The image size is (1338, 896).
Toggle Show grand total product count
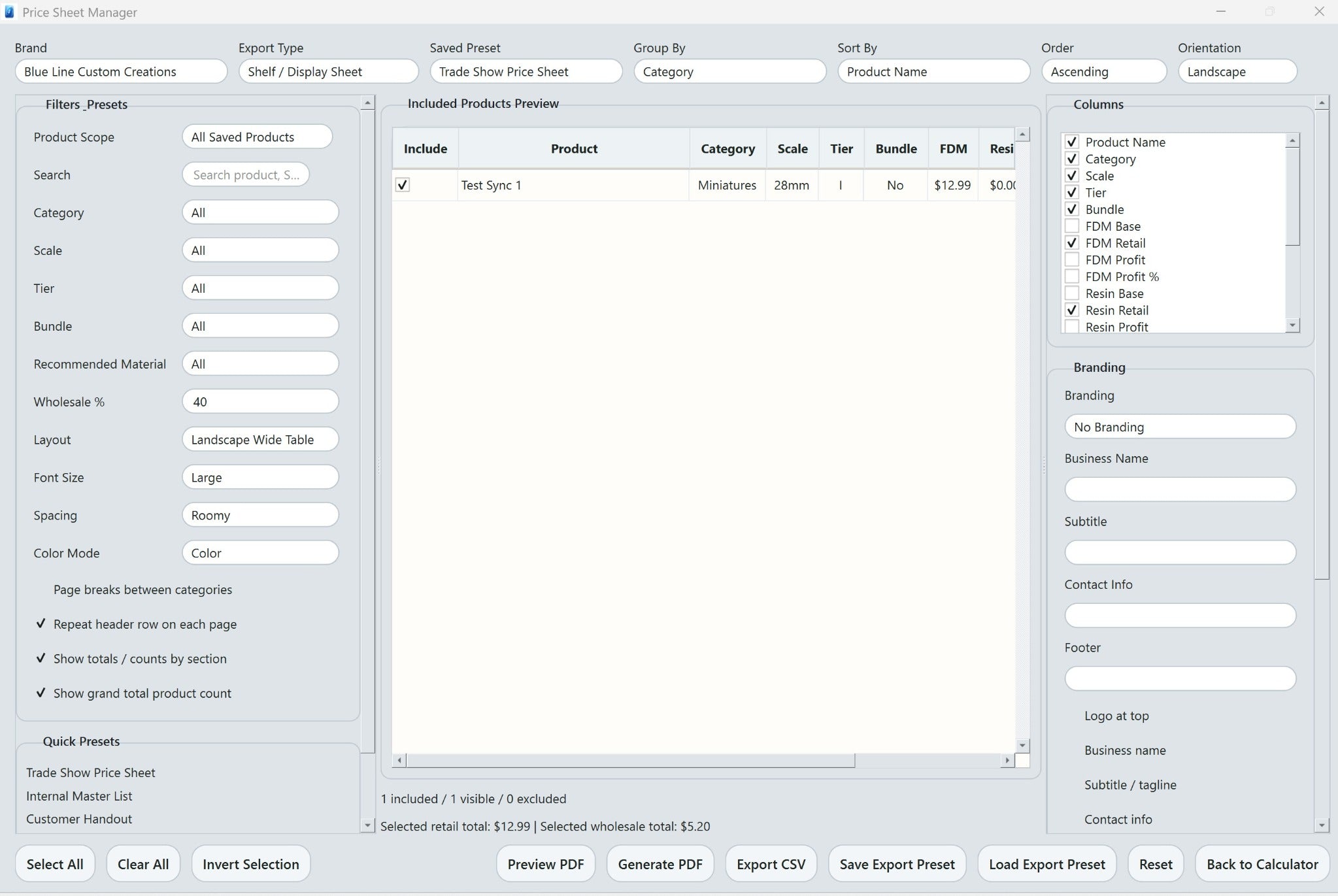tap(41, 693)
